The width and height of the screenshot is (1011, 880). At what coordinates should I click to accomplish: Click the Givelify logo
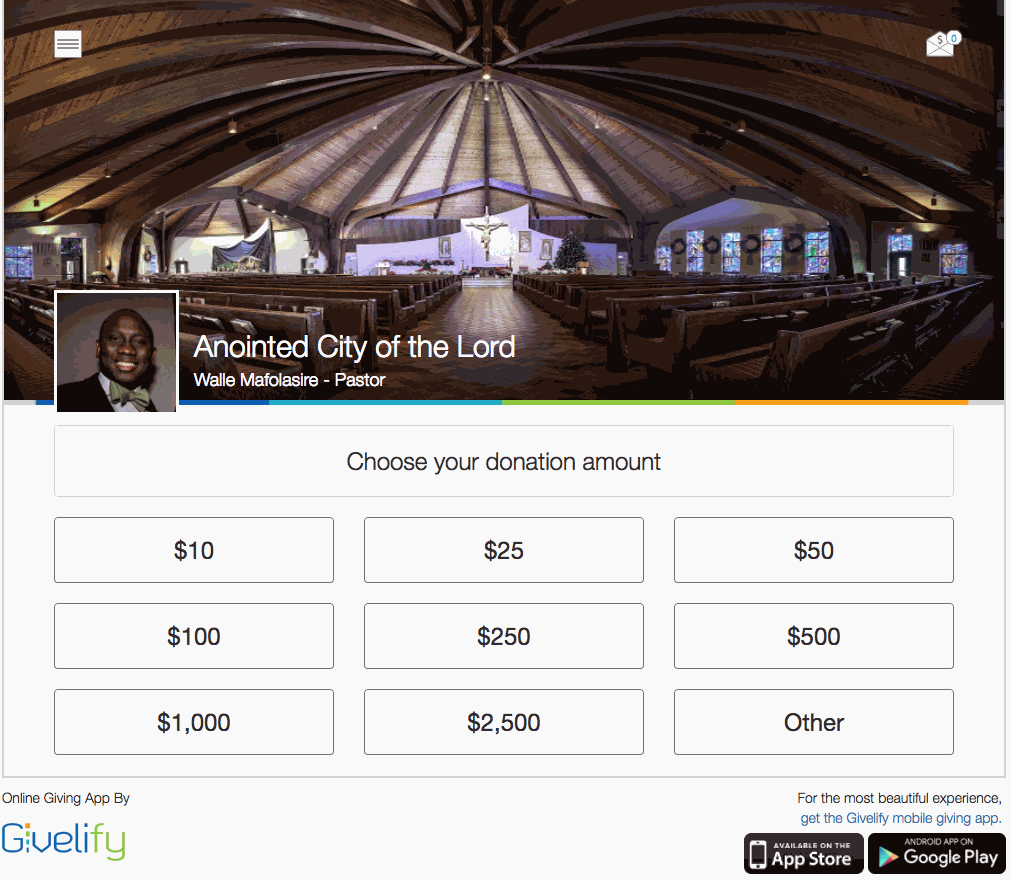coord(63,841)
